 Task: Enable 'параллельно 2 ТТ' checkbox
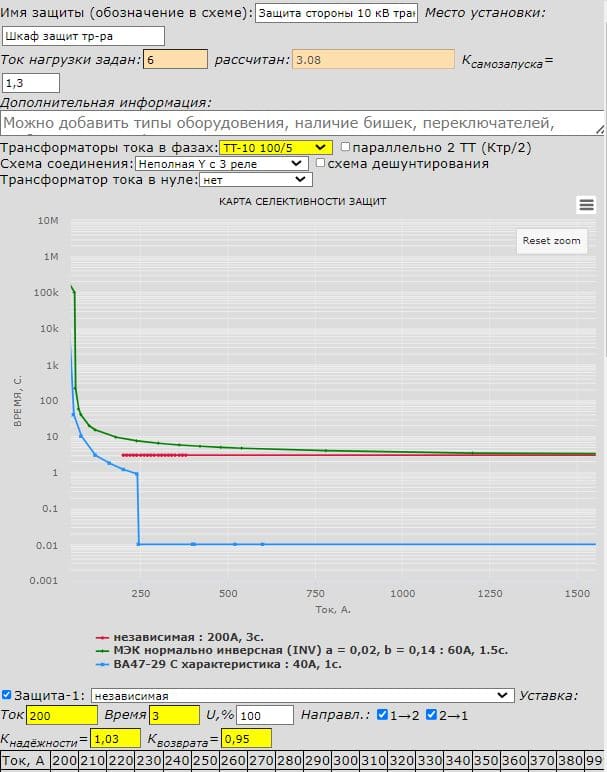[x=346, y=147]
